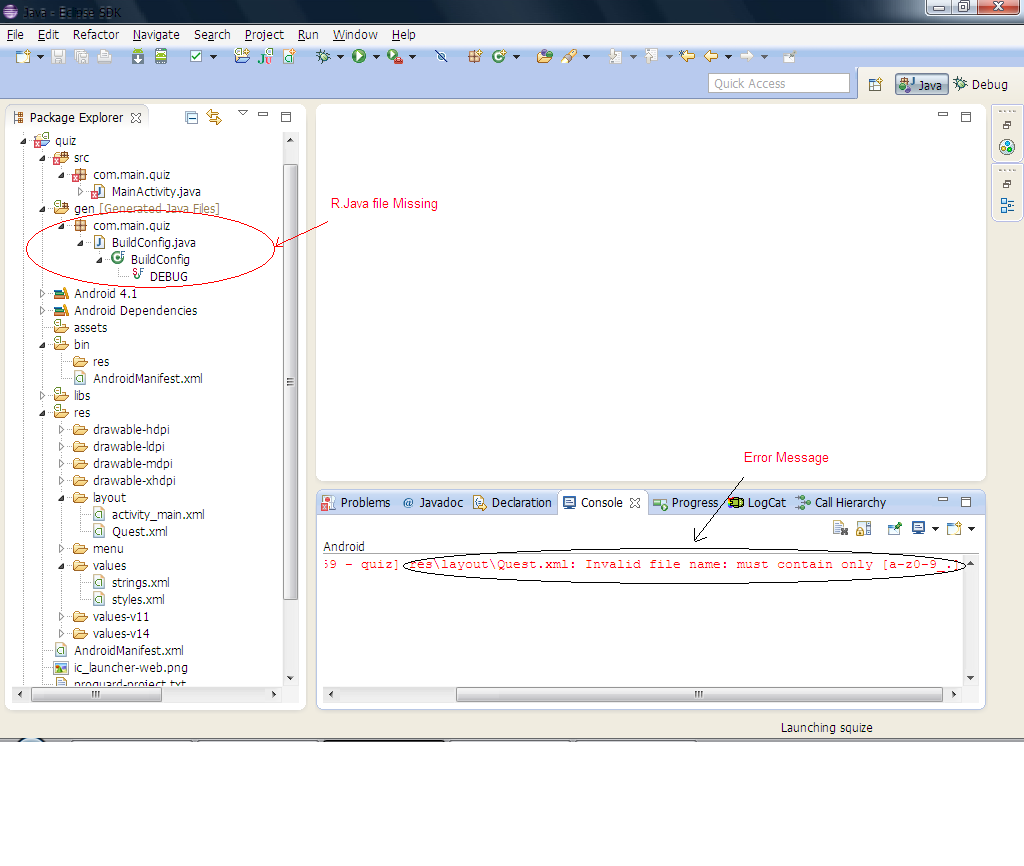This screenshot has width=1024, height=866.
Task: Click the Debug bug toolbar icon
Action: point(323,57)
